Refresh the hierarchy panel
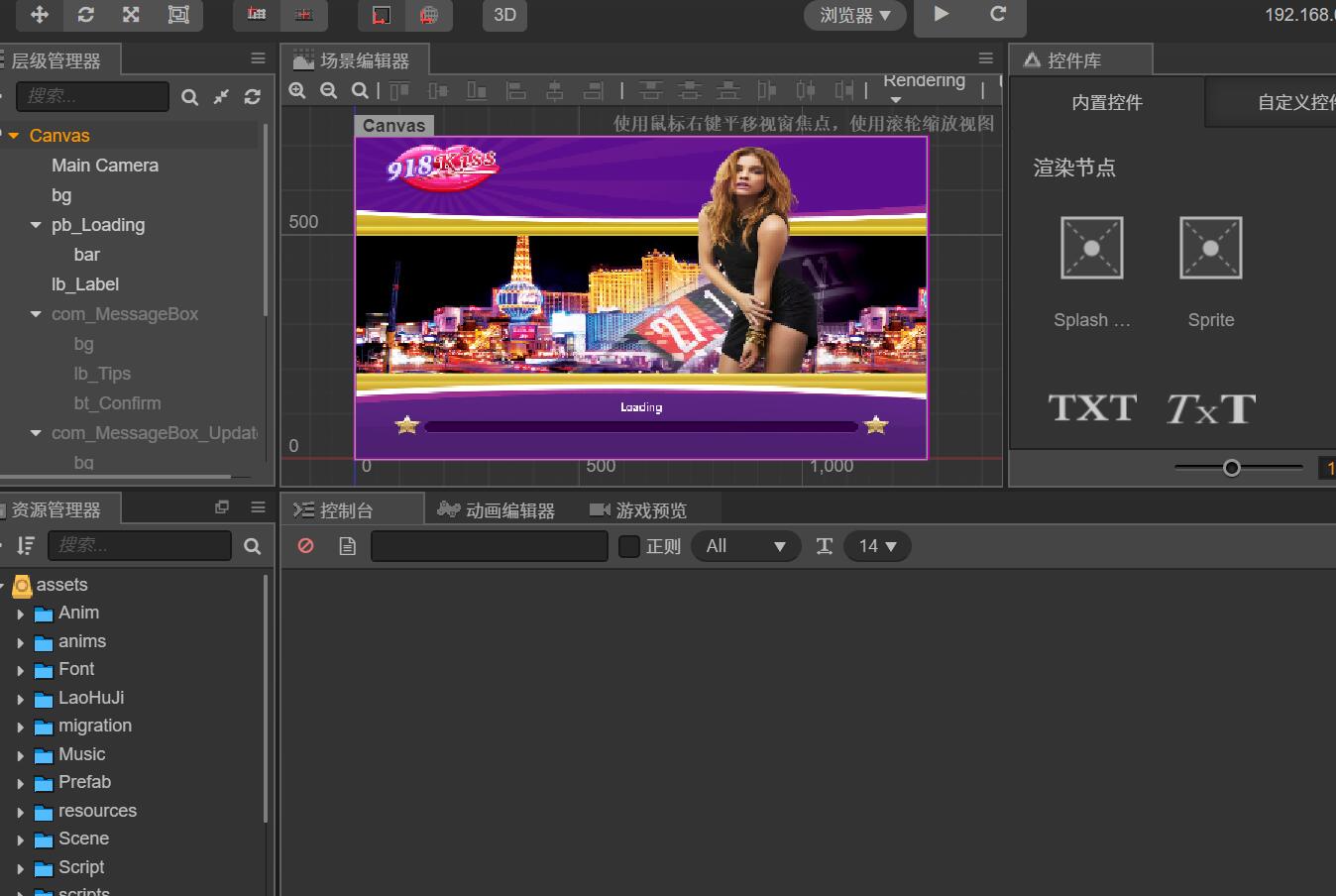Screen dimensions: 1336x896 pyautogui.click(x=253, y=96)
